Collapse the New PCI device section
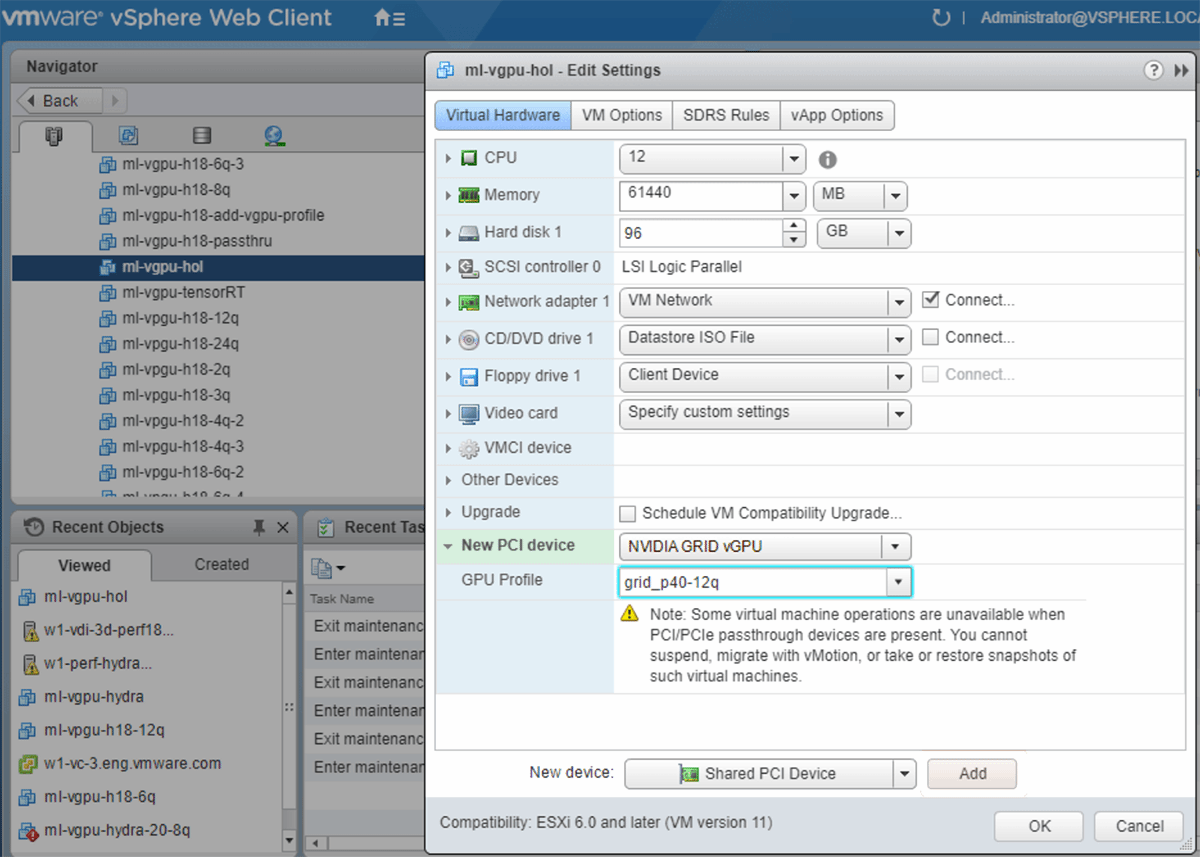1200x857 pixels. tap(447, 546)
